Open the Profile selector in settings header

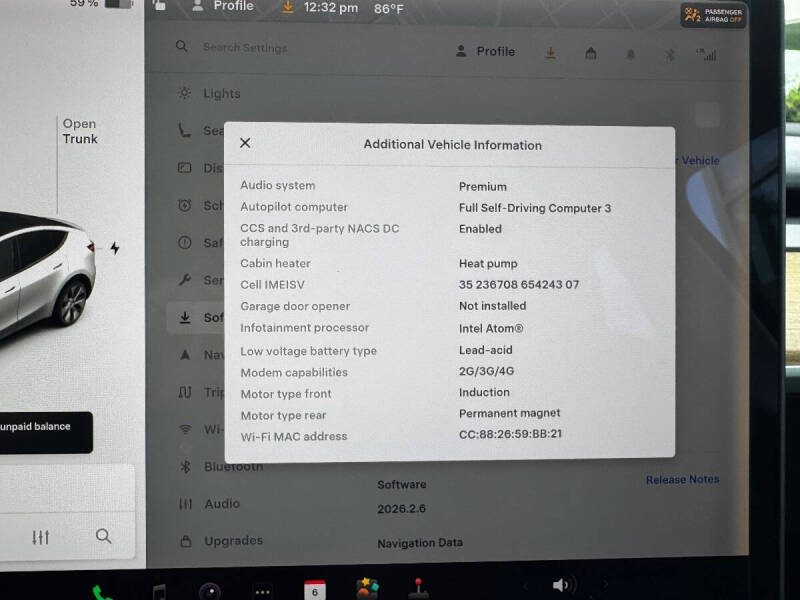pos(485,51)
